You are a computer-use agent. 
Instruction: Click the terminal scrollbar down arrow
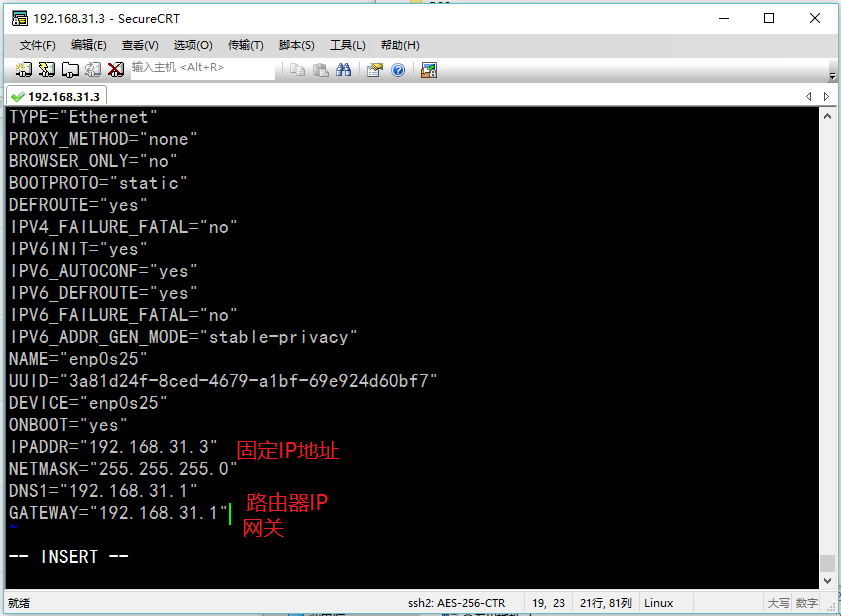click(827, 581)
